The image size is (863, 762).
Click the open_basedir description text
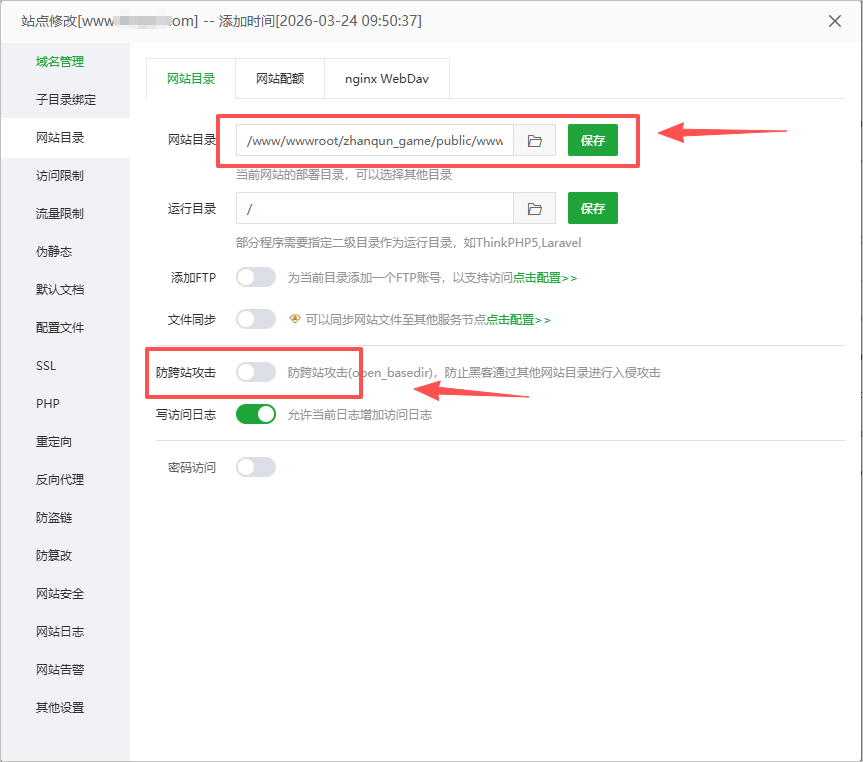tap(474, 373)
